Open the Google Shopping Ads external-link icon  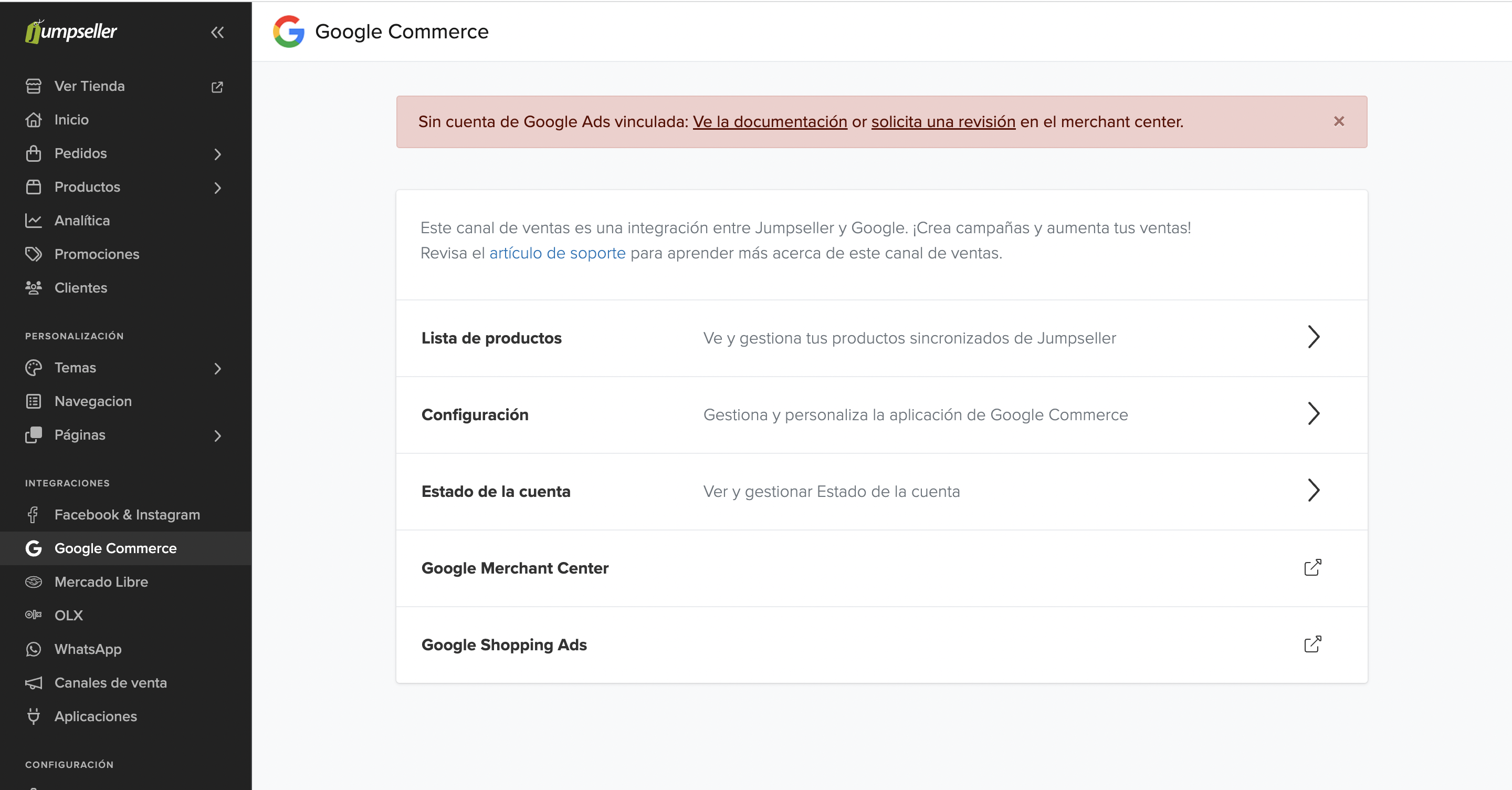click(x=1313, y=645)
